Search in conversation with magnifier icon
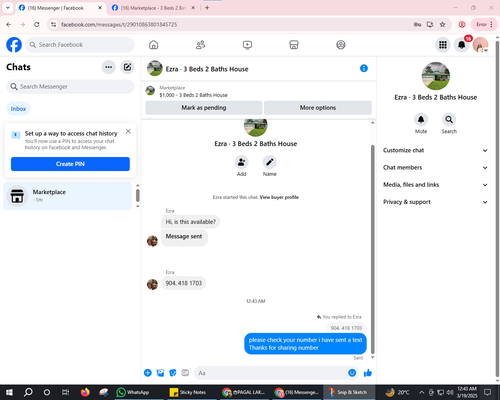500x400 pixels. pyautogui.click(x=449, y=119)
